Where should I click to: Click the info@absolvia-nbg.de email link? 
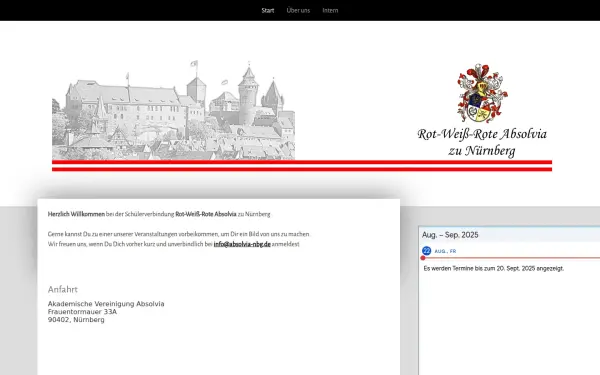click(x=242, y=244)
